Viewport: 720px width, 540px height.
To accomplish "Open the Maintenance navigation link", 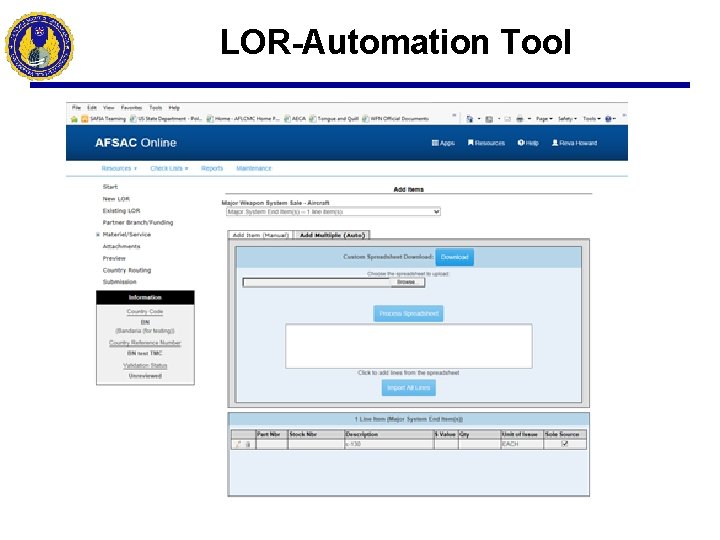I will click(253, 169).
